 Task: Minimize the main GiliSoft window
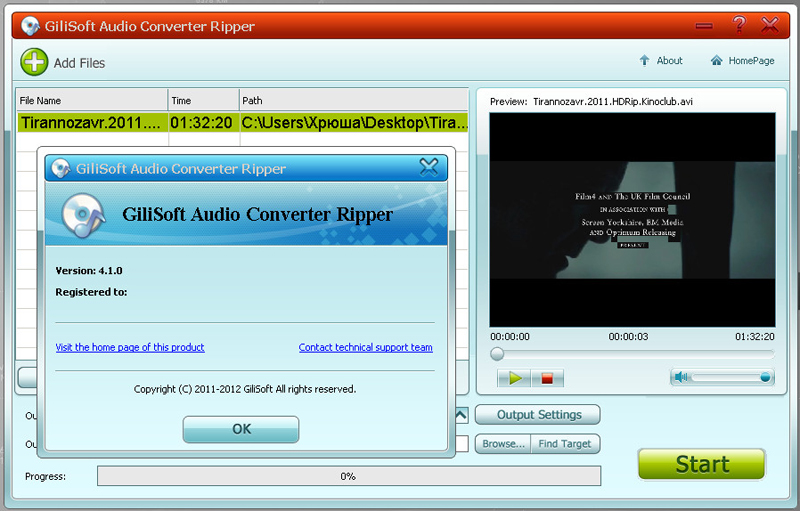(x=704, y=25)
